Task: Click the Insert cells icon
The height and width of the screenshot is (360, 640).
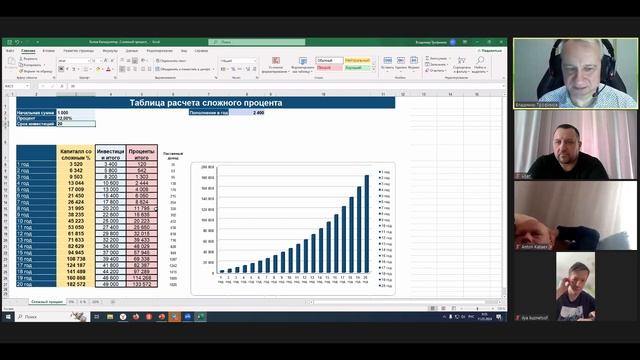Action: tap(388, 60)
